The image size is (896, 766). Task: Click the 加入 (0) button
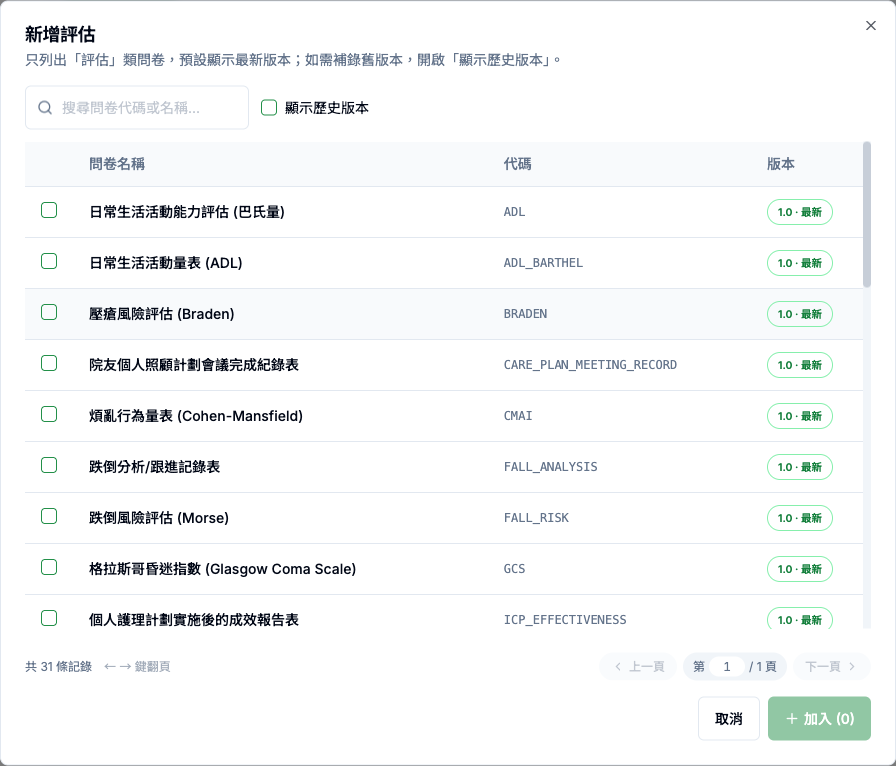(x=819, y=719)
